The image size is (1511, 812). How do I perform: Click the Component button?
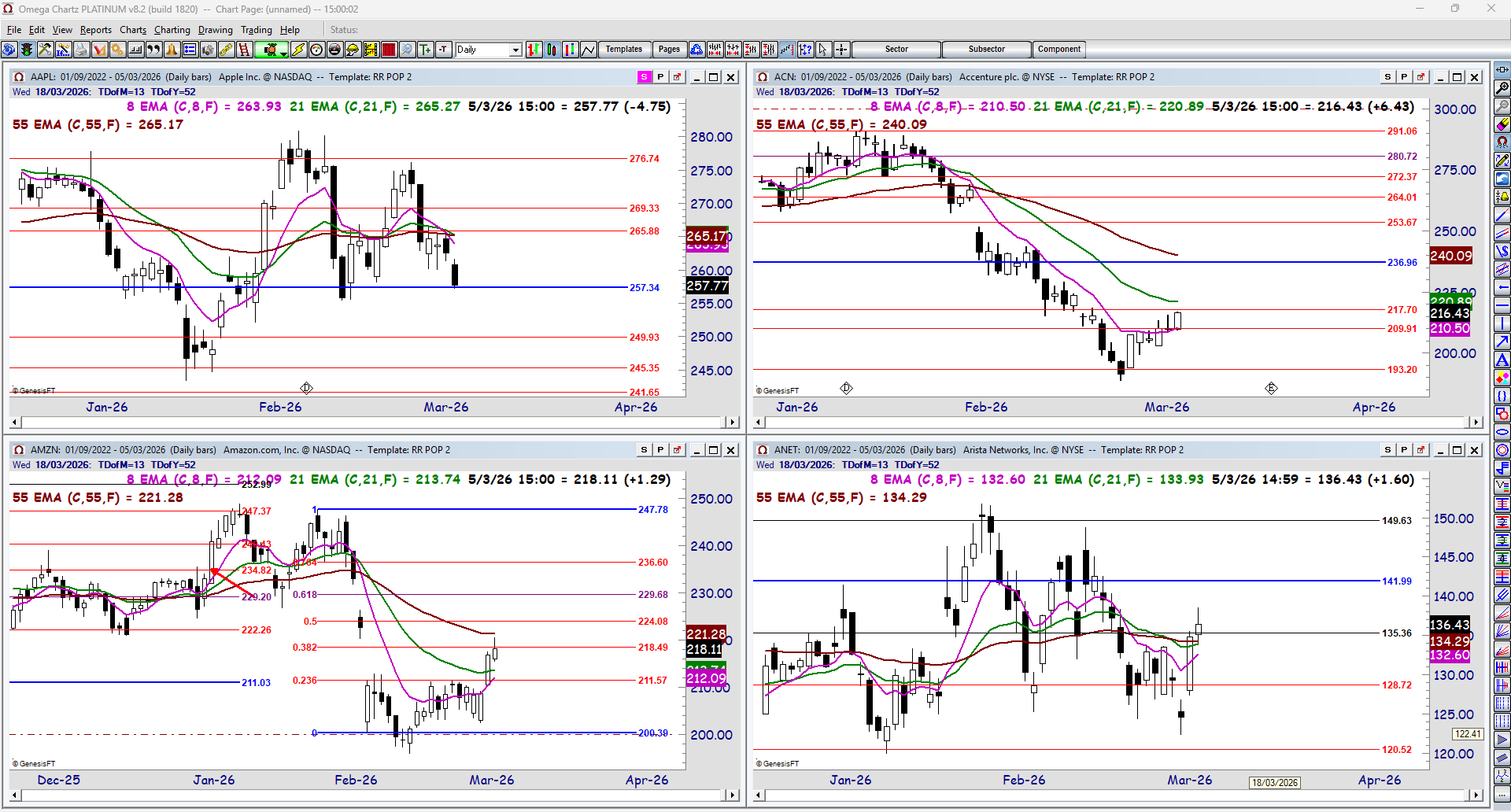(x=1059, y=50)
